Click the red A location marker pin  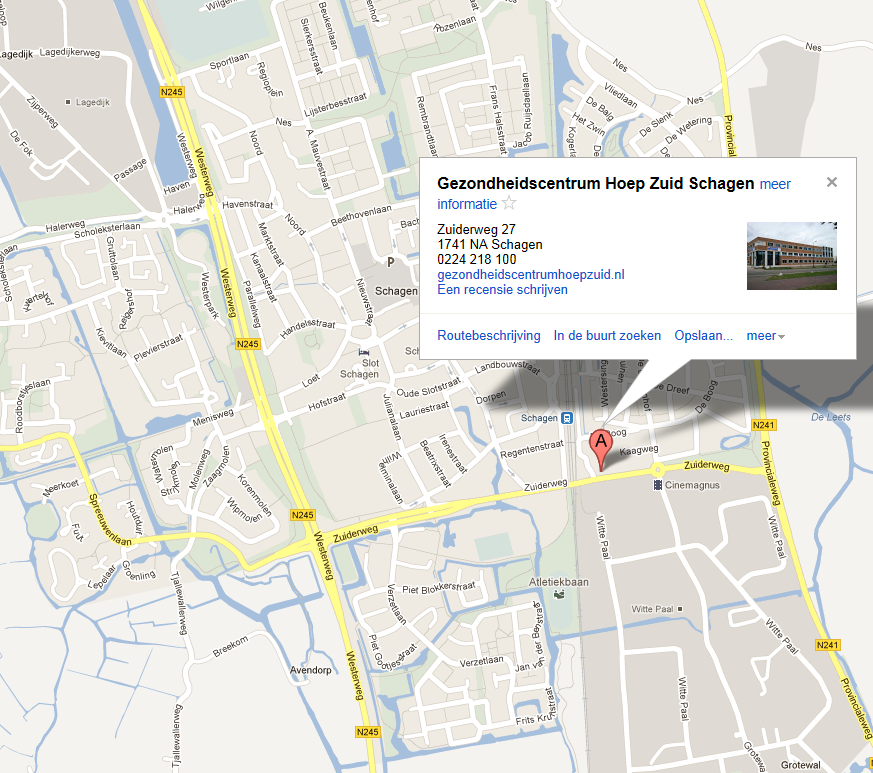click(601, 450)
